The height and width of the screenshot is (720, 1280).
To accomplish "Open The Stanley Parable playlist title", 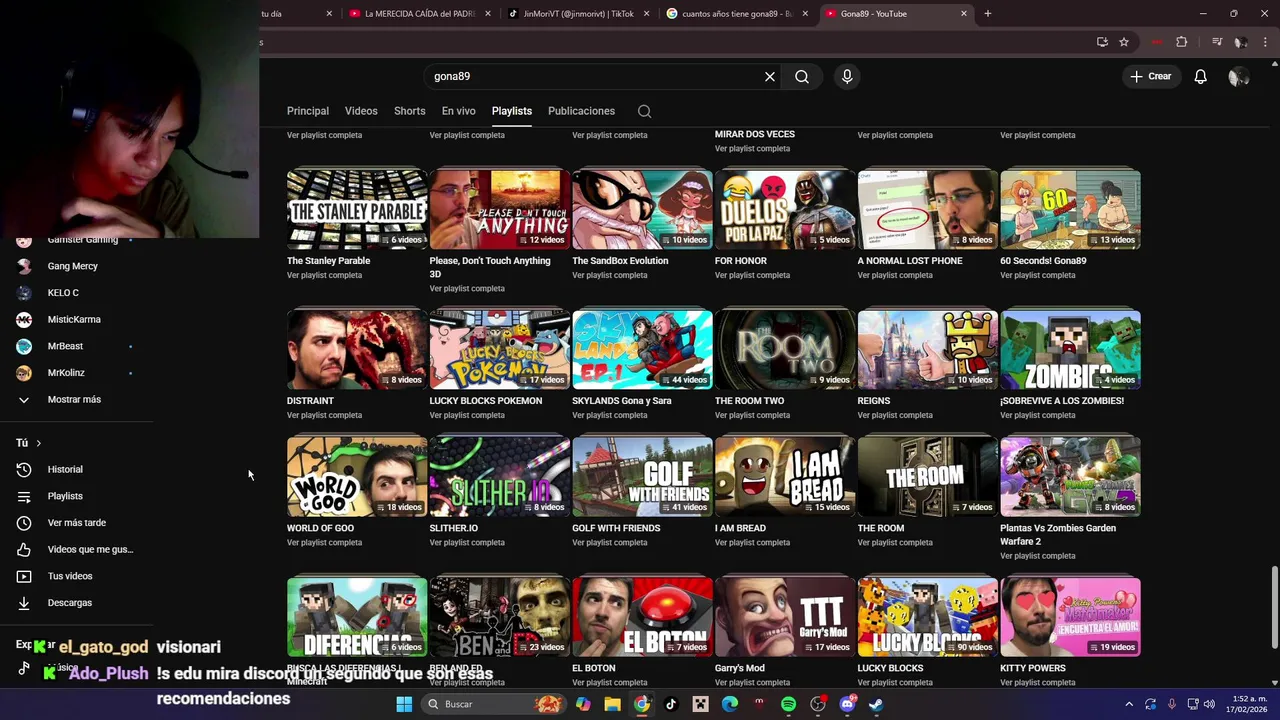I will click(x=328, y=261).
